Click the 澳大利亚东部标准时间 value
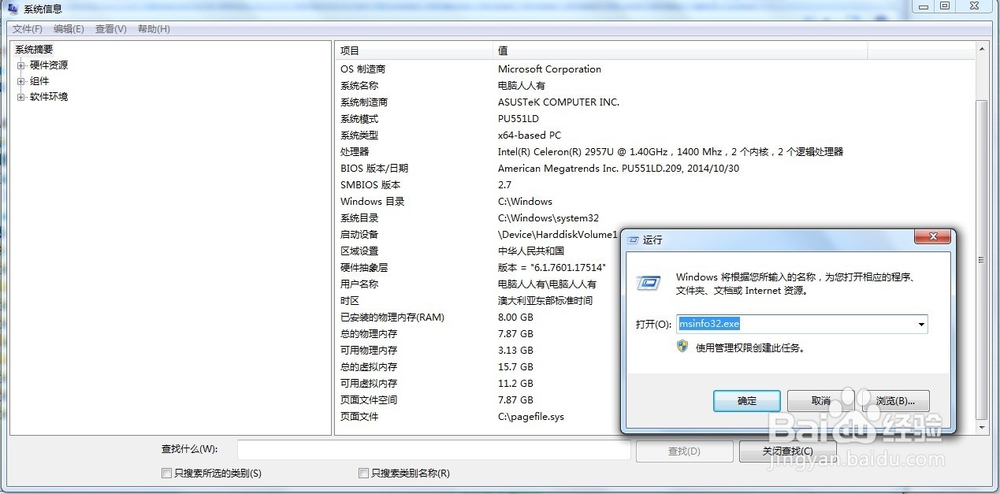The width and height of the screenshot is (1000, 494). click(x=545, y=301)
